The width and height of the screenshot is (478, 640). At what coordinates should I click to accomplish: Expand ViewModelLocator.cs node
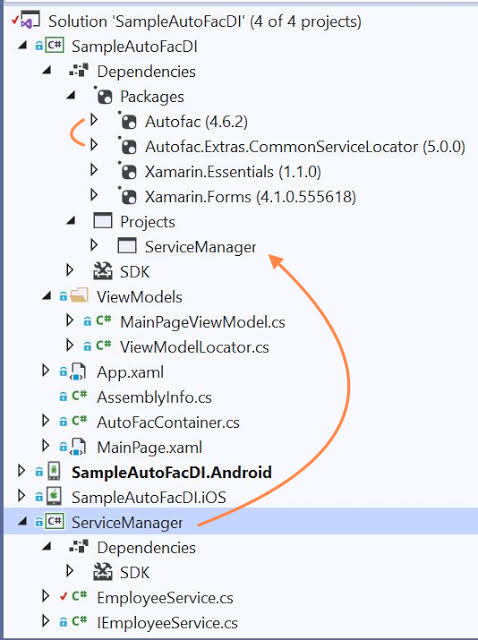click(x=70, y=346)
